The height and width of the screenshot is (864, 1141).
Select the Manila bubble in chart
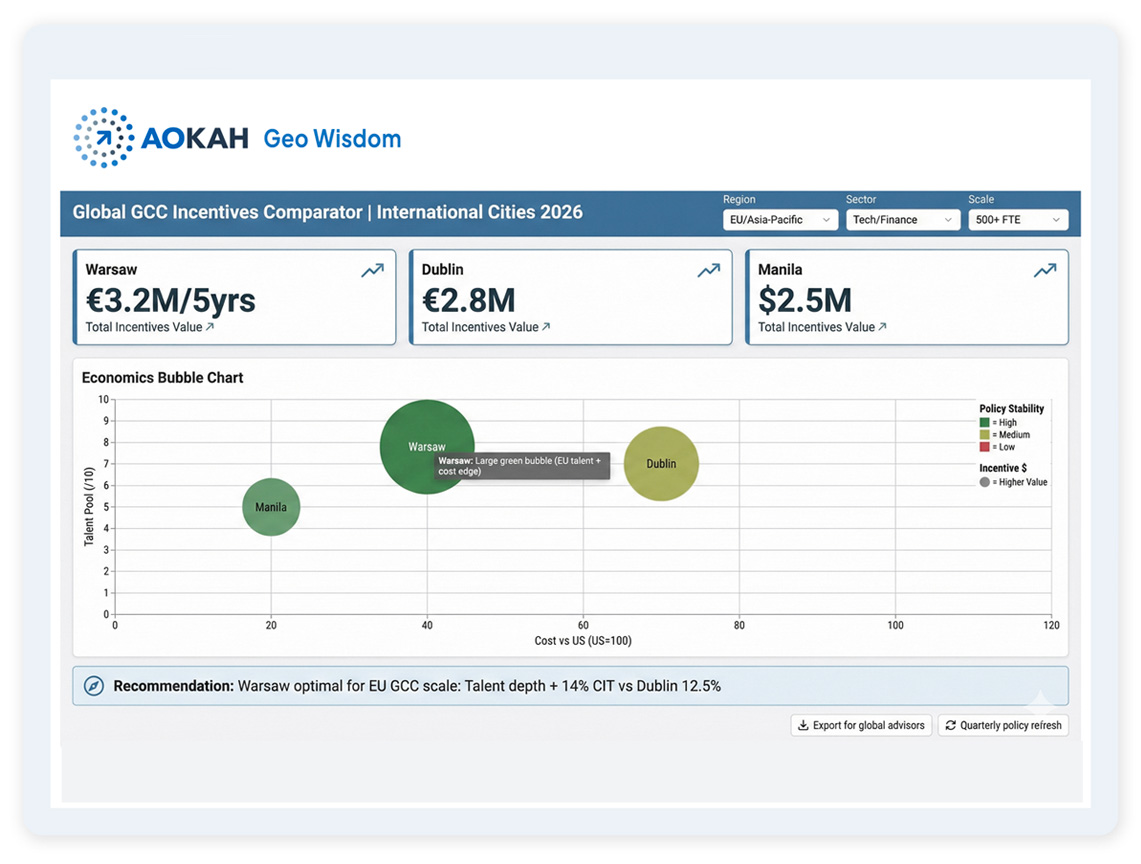coord(271,507)
